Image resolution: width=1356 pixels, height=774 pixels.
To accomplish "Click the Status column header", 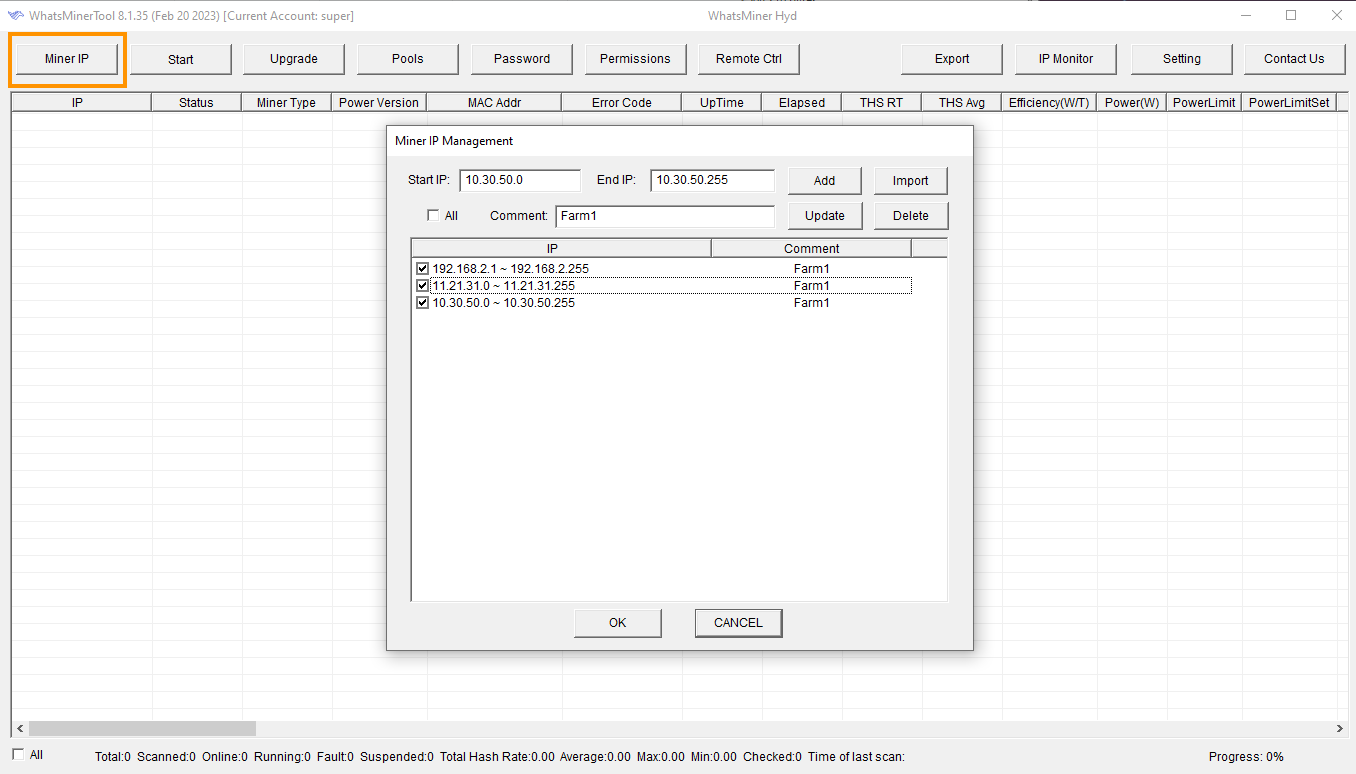I will 197,102.
